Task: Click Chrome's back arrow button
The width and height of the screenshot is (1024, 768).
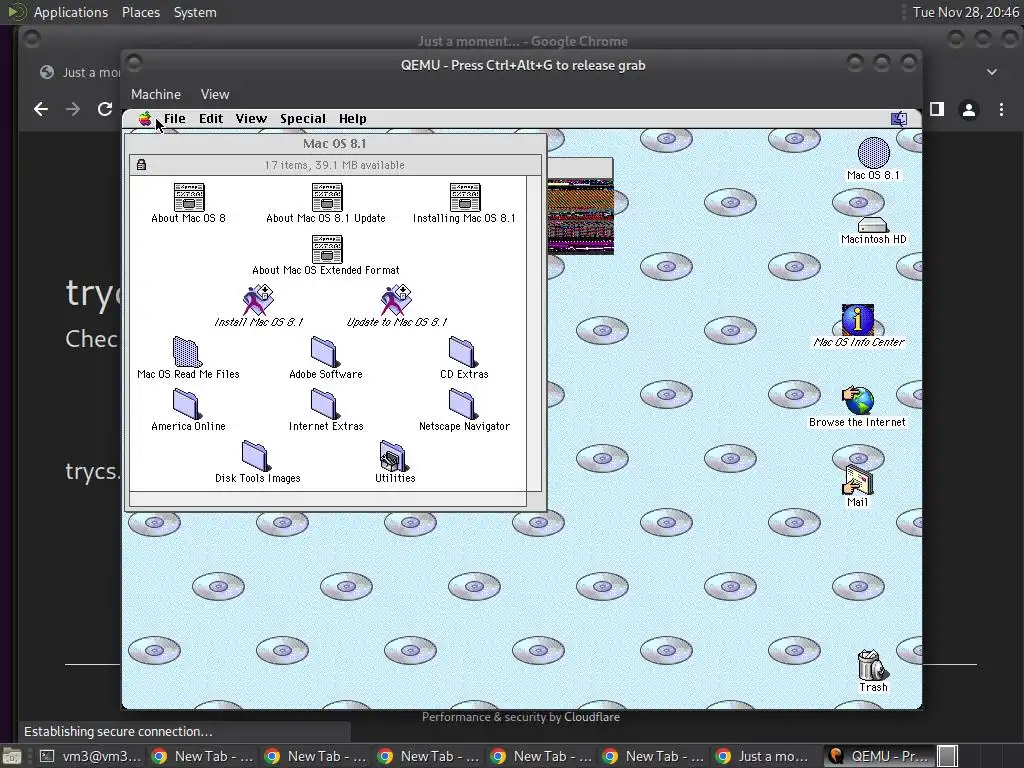Action: click(41, 109)
